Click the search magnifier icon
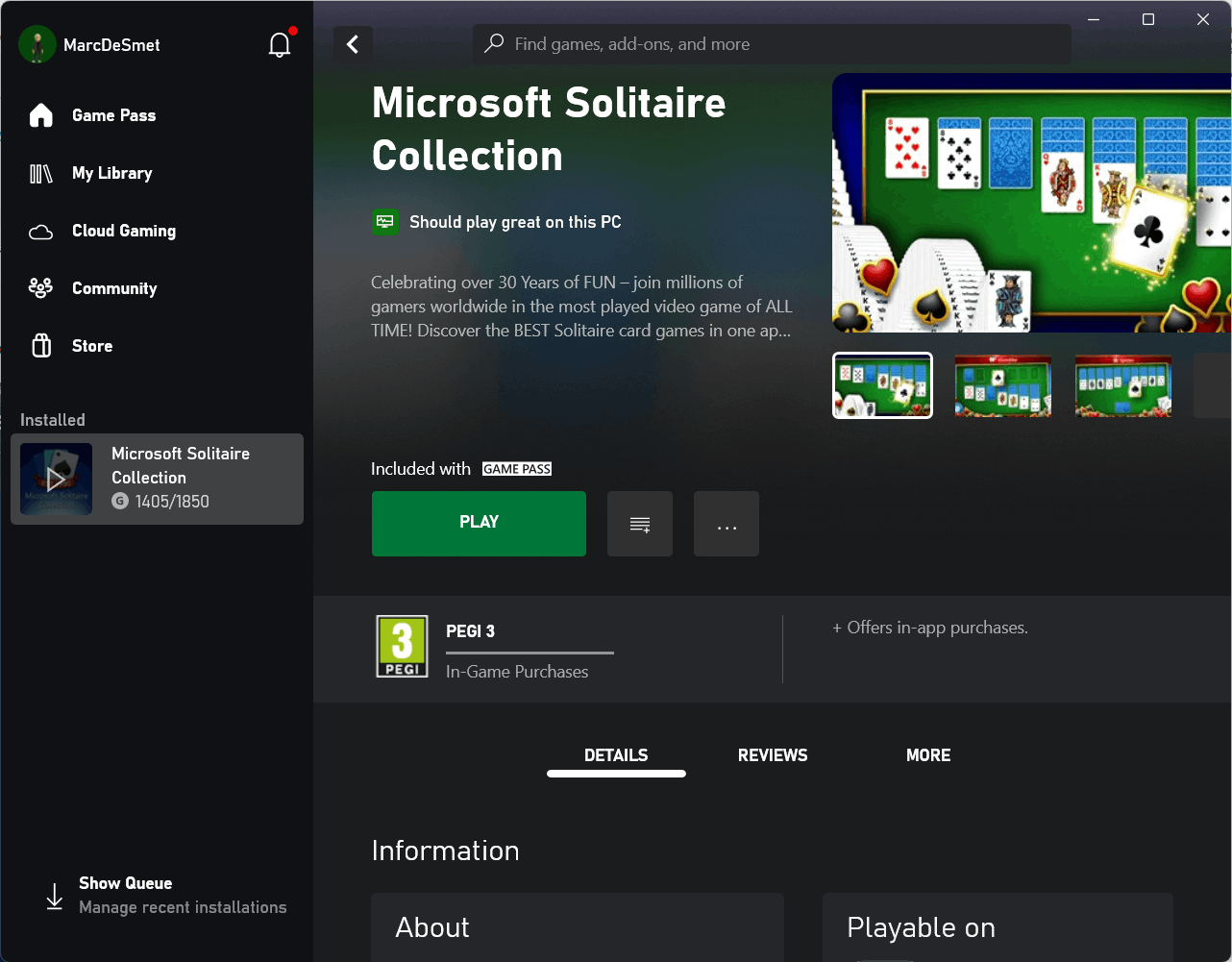 point(494,43)
